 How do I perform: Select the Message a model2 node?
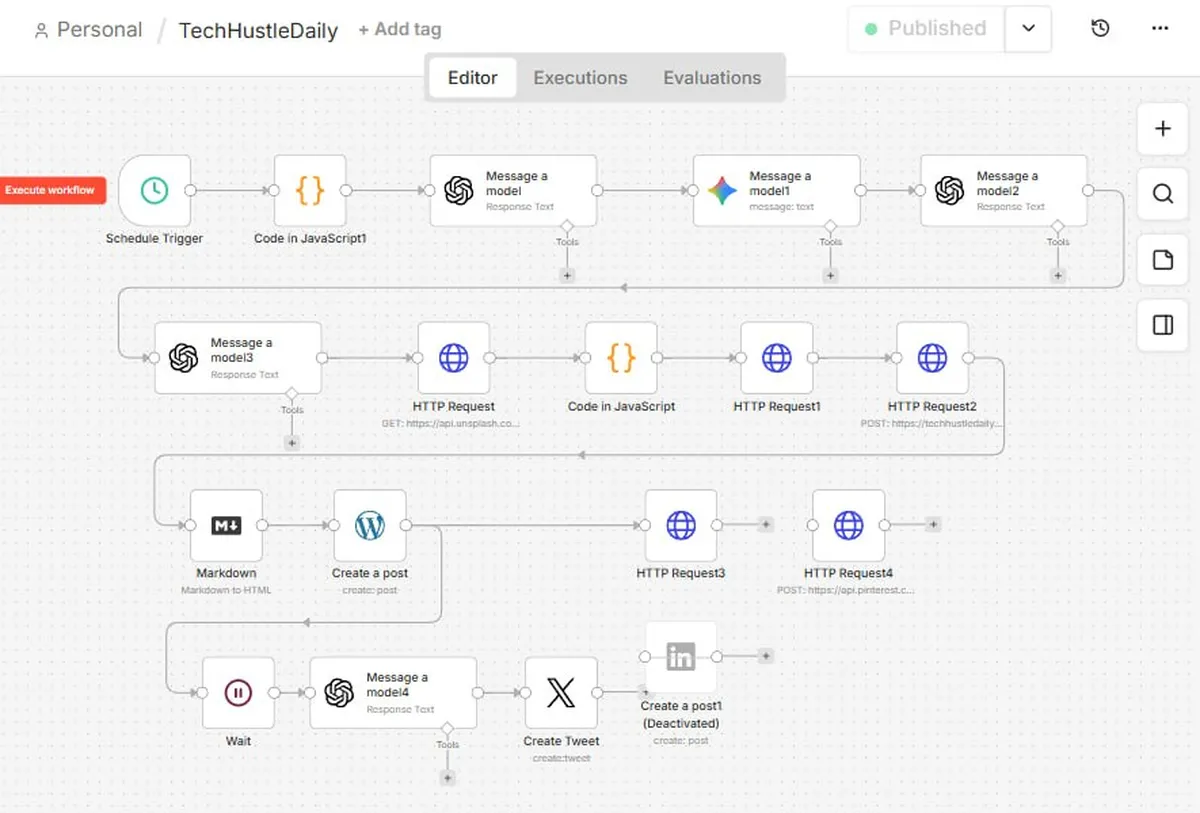[1004, 190]
